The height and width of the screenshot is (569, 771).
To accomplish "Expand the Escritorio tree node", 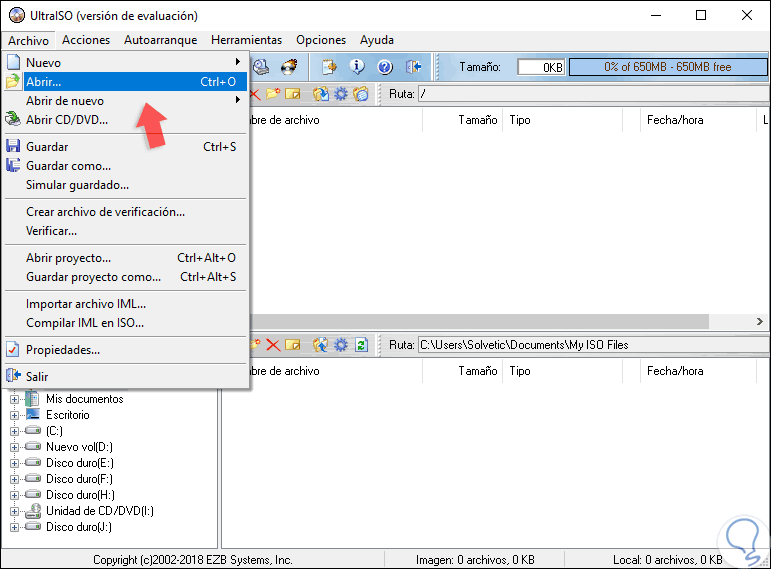I will pyautogui.click(x=14, y=415).
